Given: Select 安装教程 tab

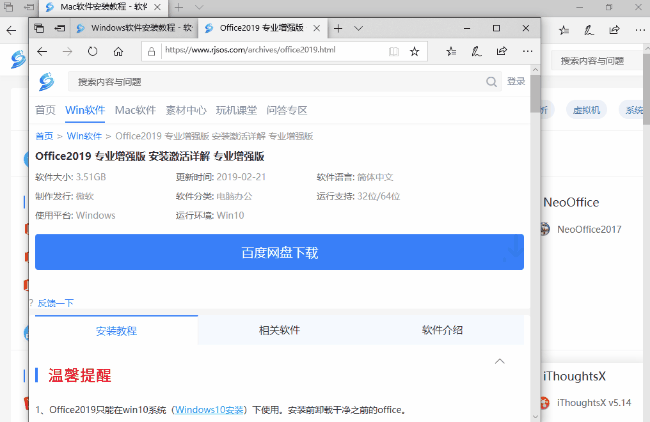Looking at the screenshot, I should coord(116,330).
